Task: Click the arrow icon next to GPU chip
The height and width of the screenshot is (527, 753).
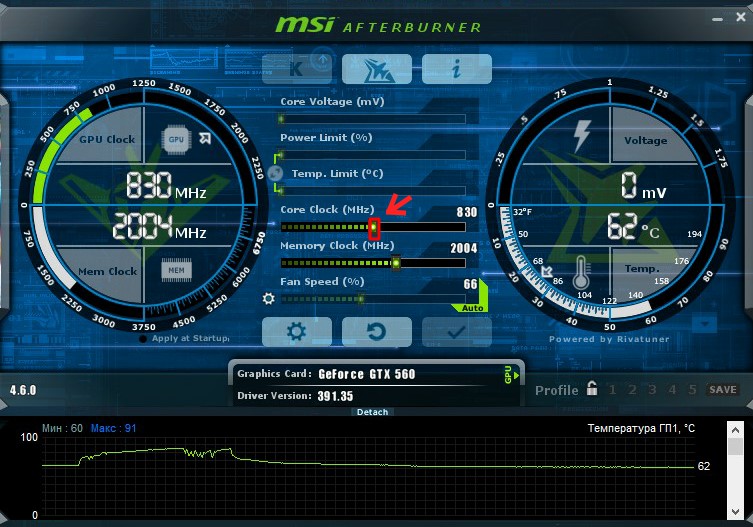Action: tap(205, 139)
